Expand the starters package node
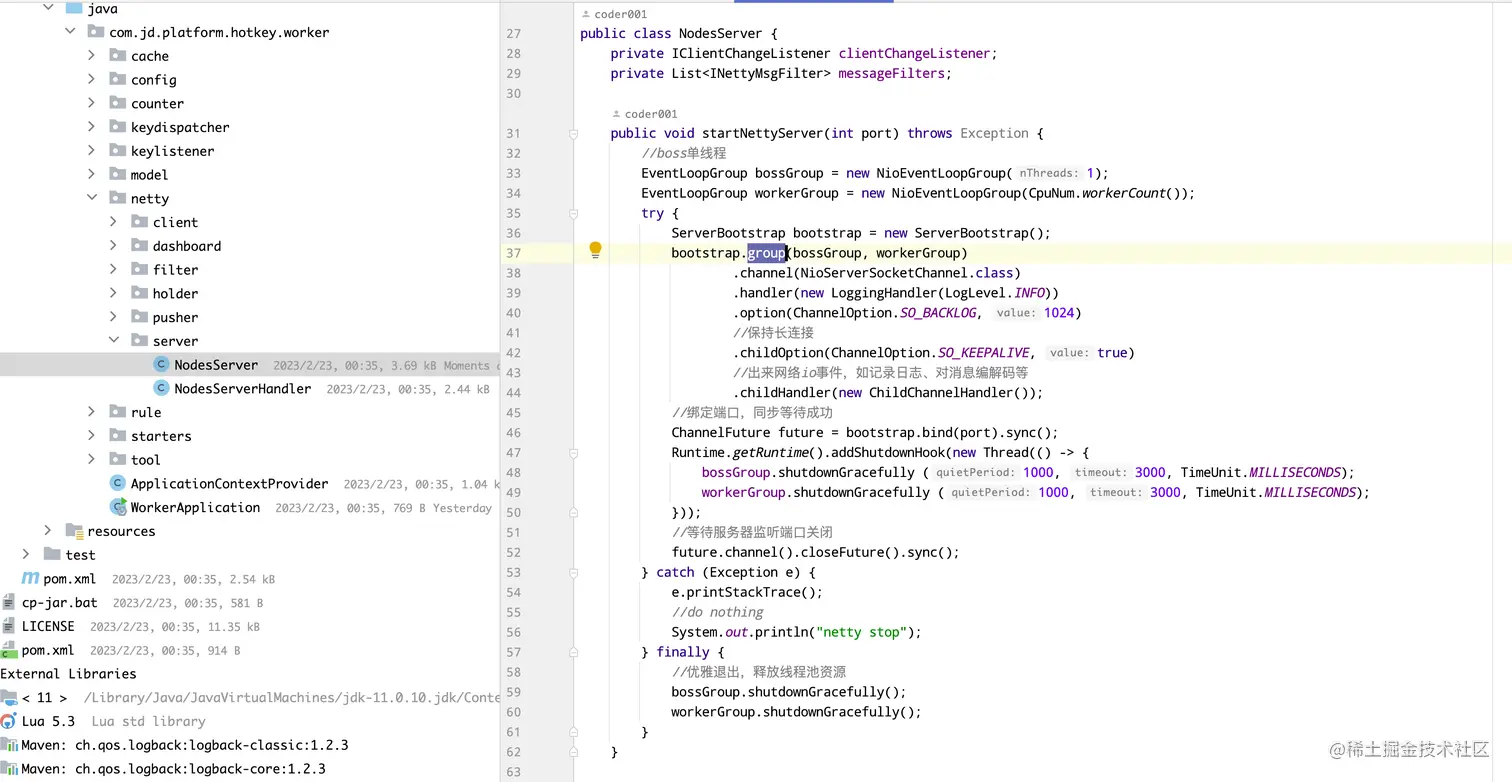The height and width of the screenshot is (782, 1512). 92,436
